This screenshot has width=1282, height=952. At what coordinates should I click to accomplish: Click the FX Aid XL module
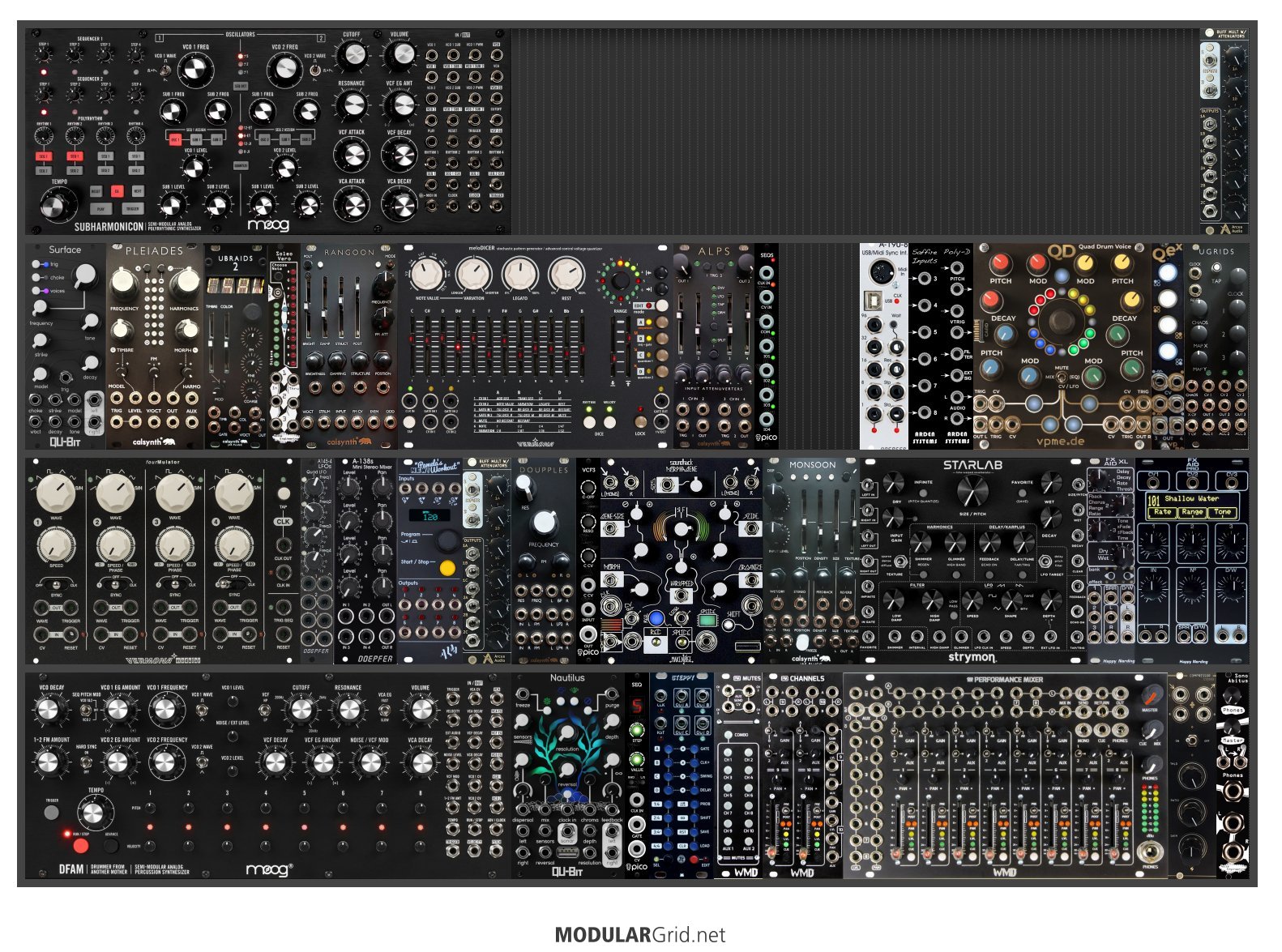[1111, 561]
